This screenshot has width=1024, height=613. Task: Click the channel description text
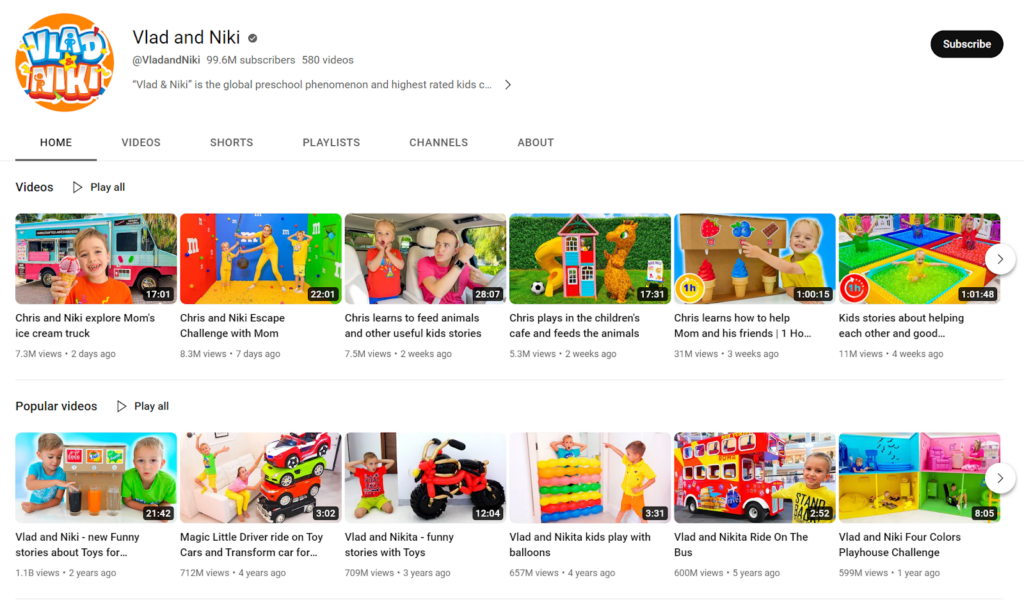pyautogui.click(x=312, y=85)
